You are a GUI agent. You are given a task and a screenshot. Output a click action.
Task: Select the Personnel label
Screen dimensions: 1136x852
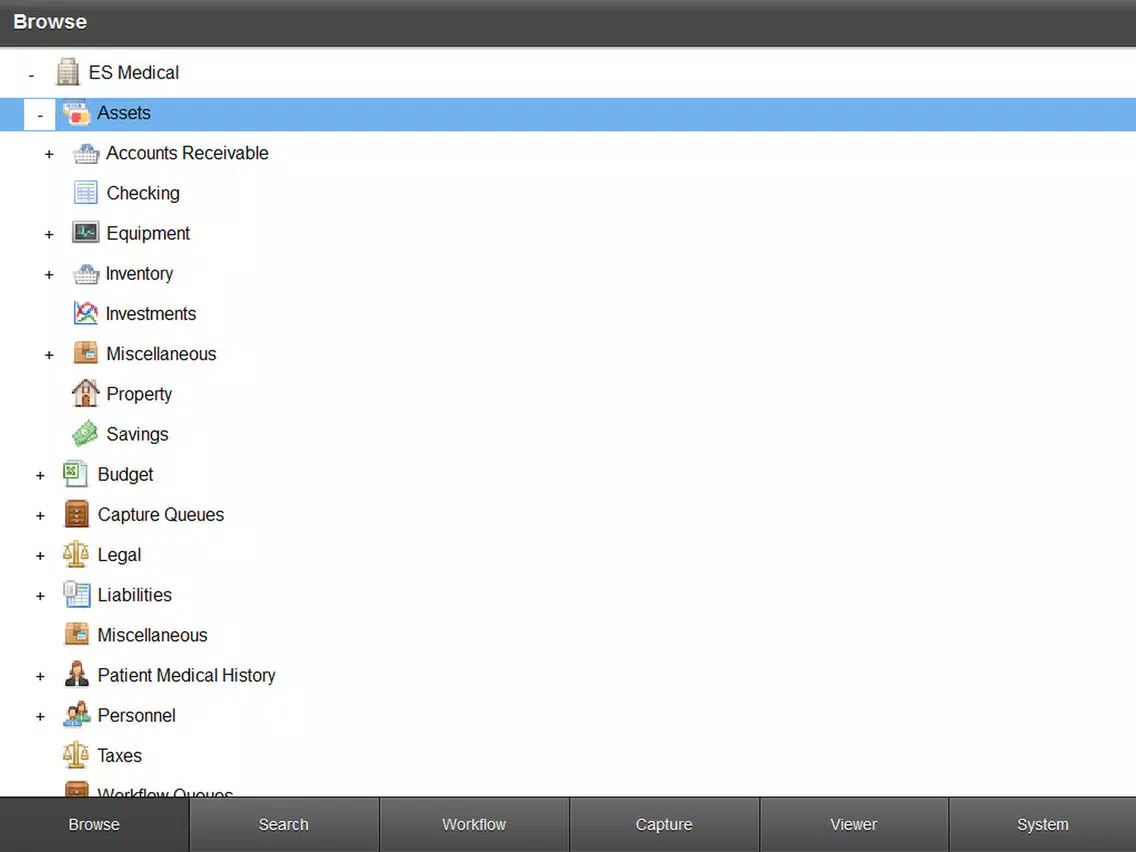pos(136,715)
